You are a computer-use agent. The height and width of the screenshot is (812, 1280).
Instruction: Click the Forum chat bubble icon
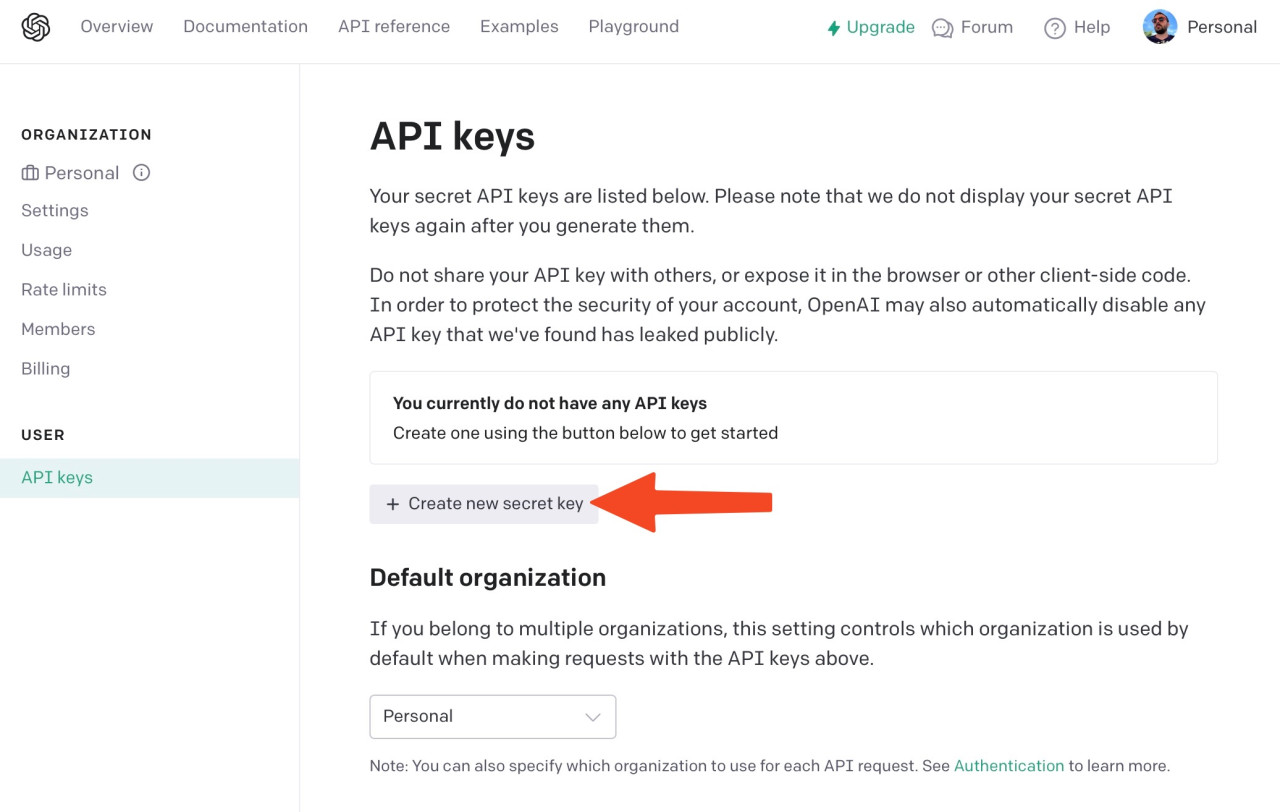[x=942, y=28]
